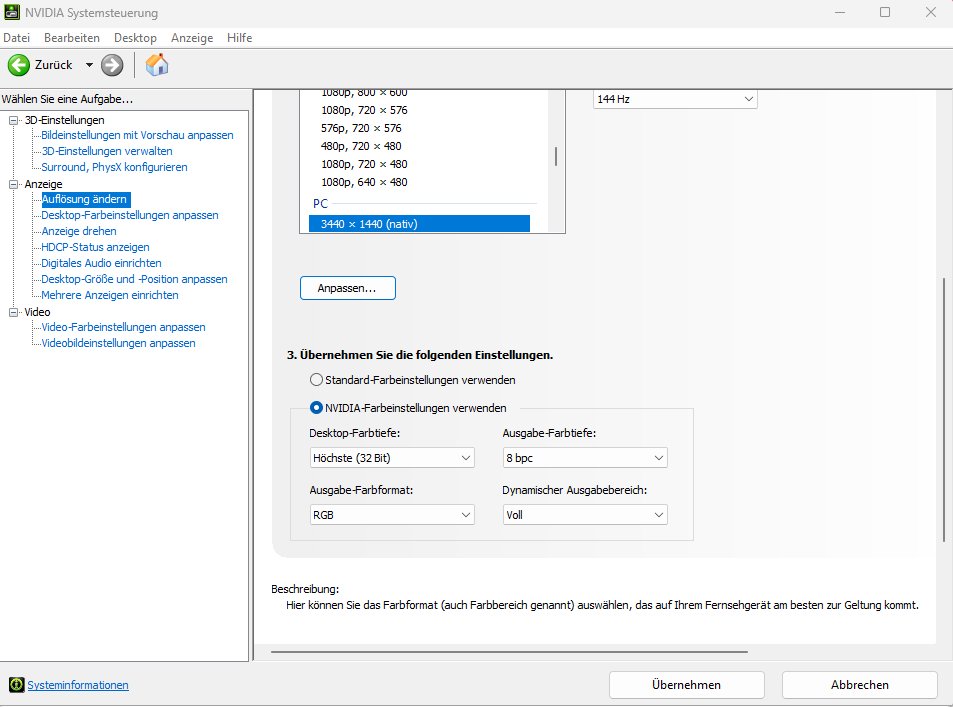Click the NVIDIA icon in the title bar

[x=12, y=12]
